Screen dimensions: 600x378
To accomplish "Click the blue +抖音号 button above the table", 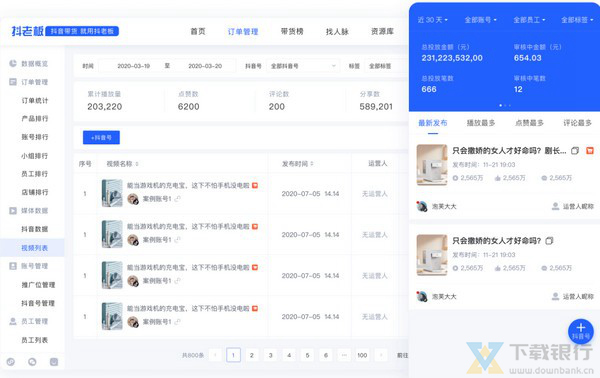I will (101, 137).
